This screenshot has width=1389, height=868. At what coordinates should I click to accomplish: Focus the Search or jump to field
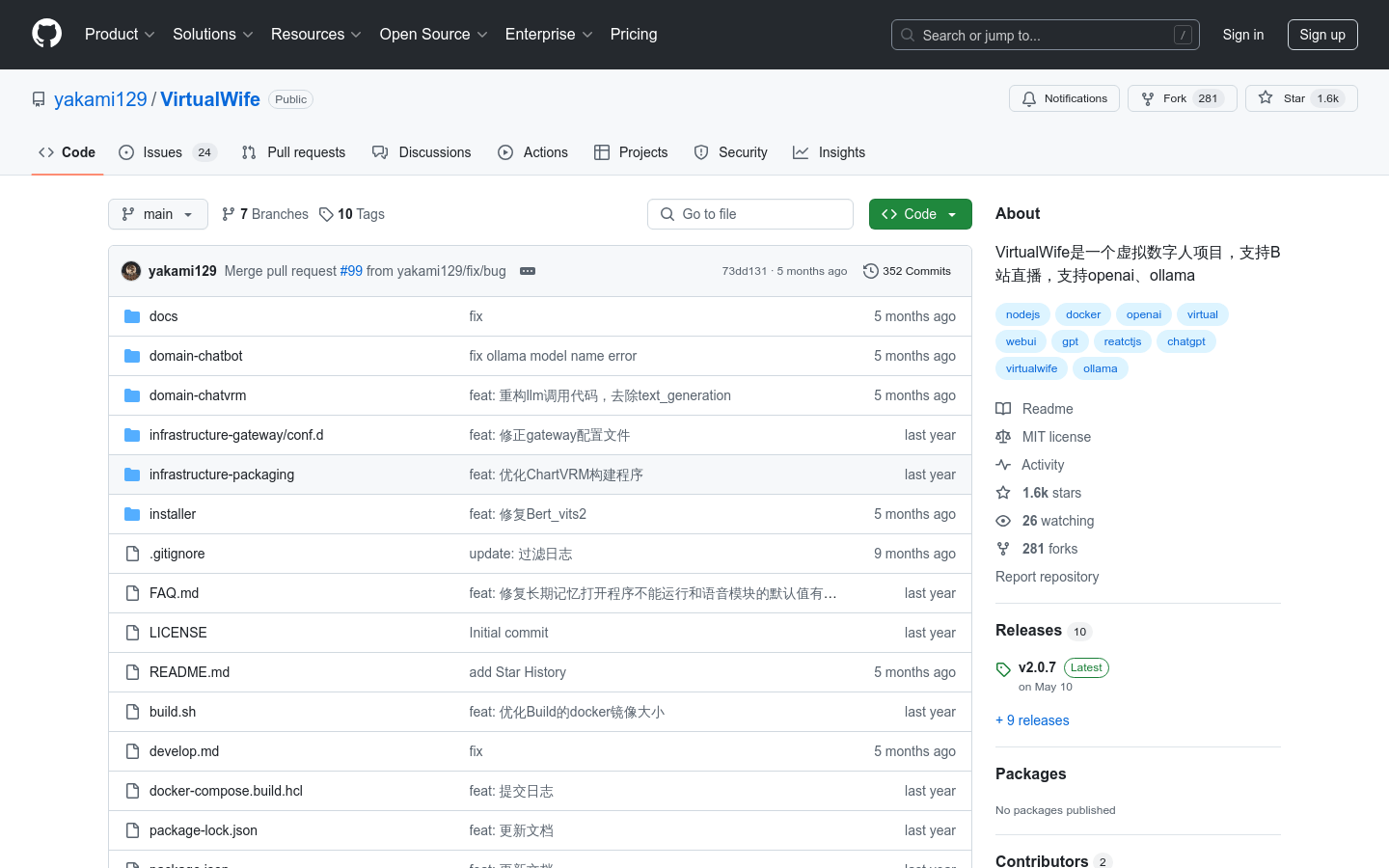pos(1046,35)
